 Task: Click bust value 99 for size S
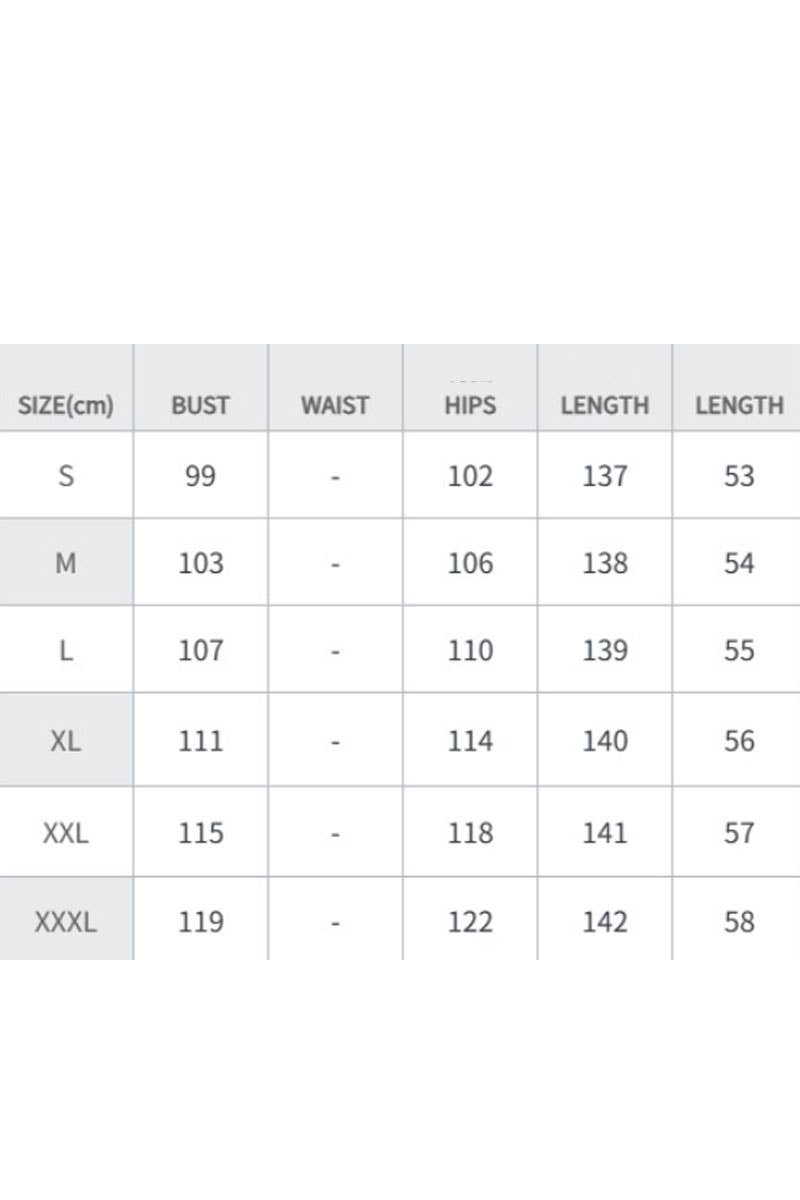[200, 476]
